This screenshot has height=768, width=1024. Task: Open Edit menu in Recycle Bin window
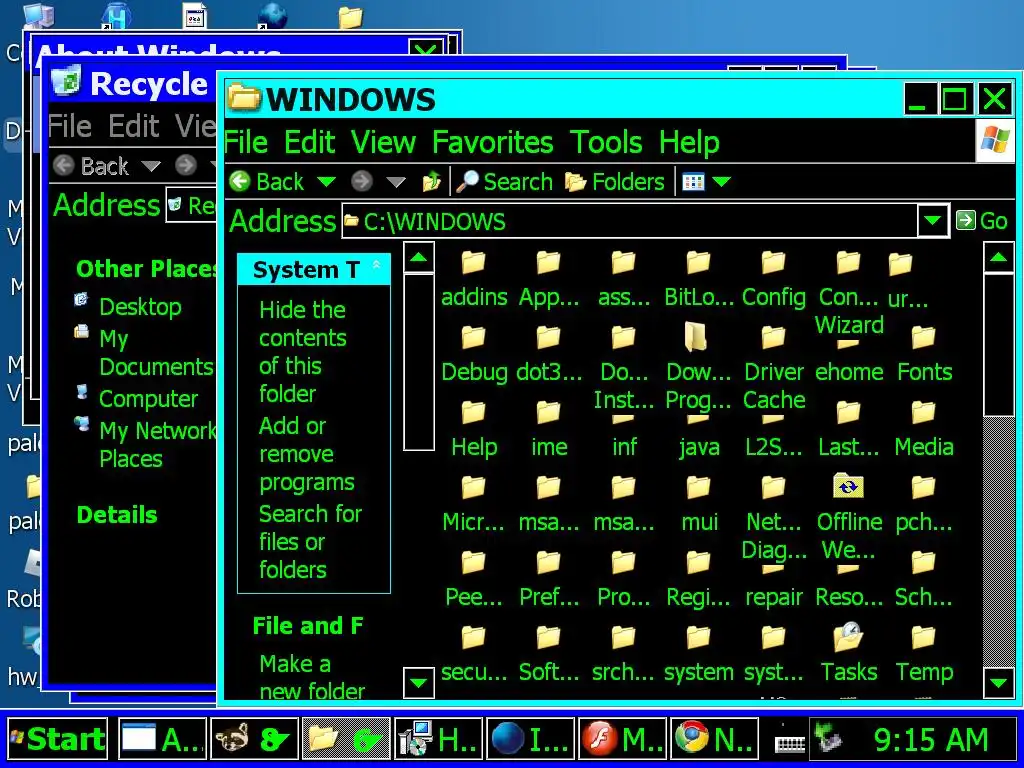coord(134,125)
